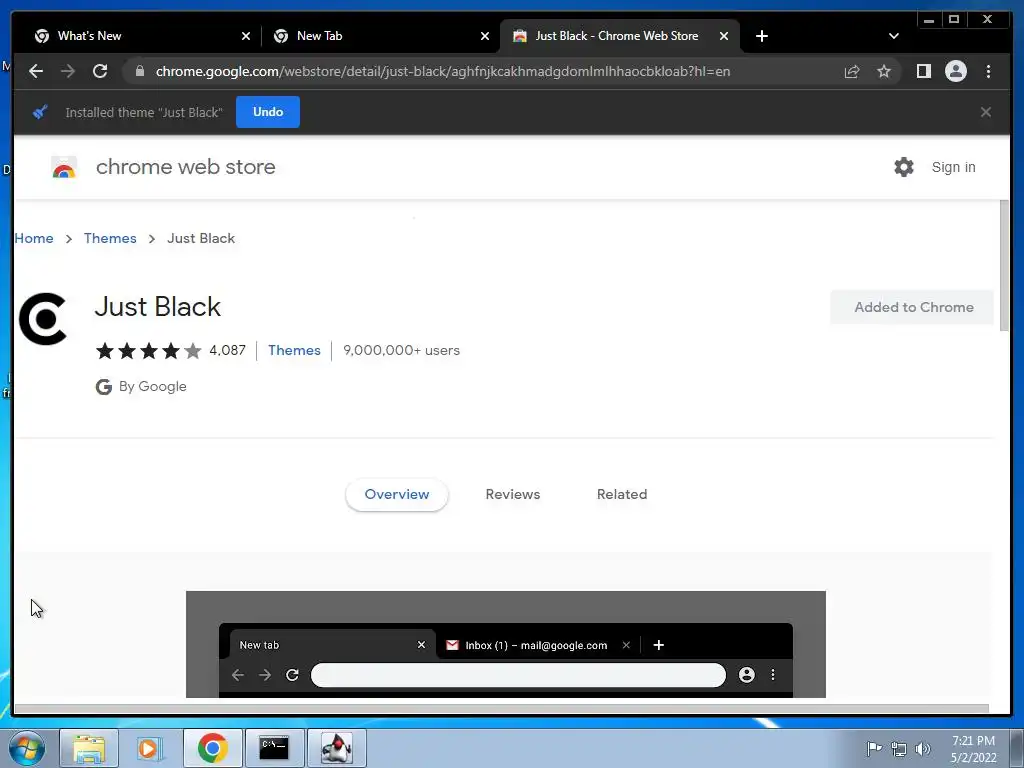Open Web Store settings gear
Image resolution: width=1024 pixels, height=768 pixels.
click(x=903, y=167)
